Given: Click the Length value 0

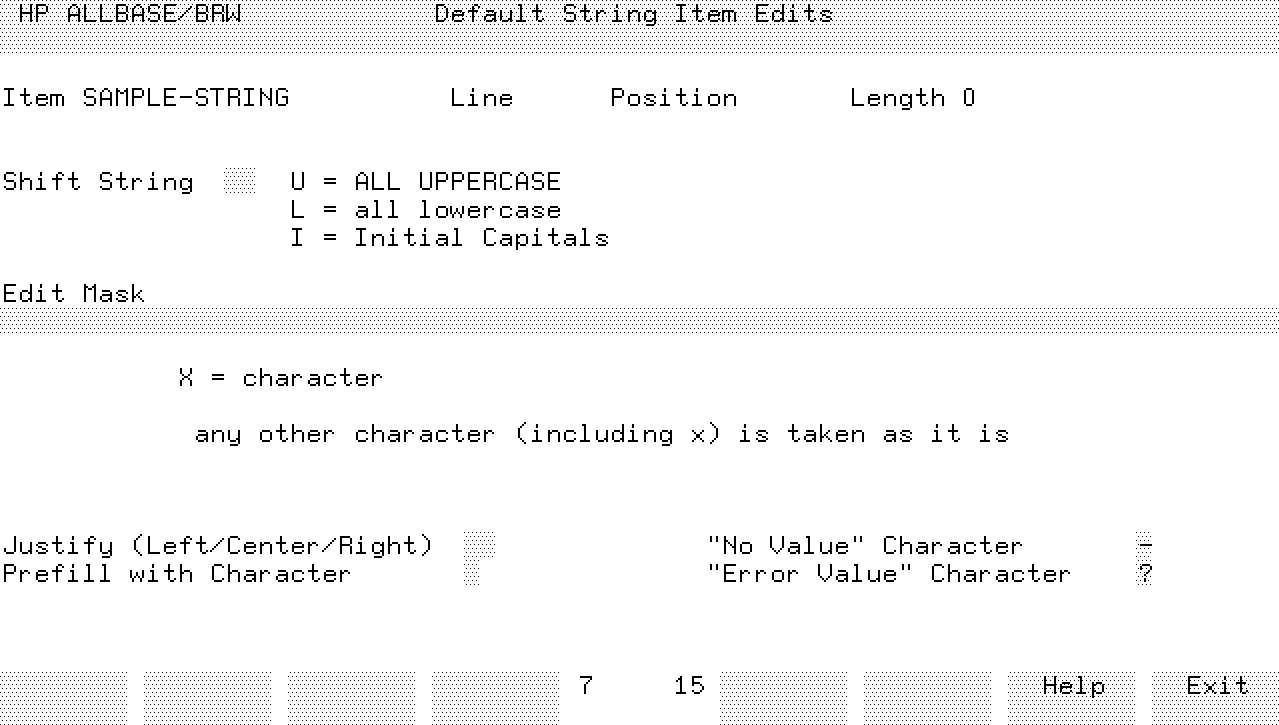Looking at the screenshot, I should pyautogui.click(x=968, y=98).
